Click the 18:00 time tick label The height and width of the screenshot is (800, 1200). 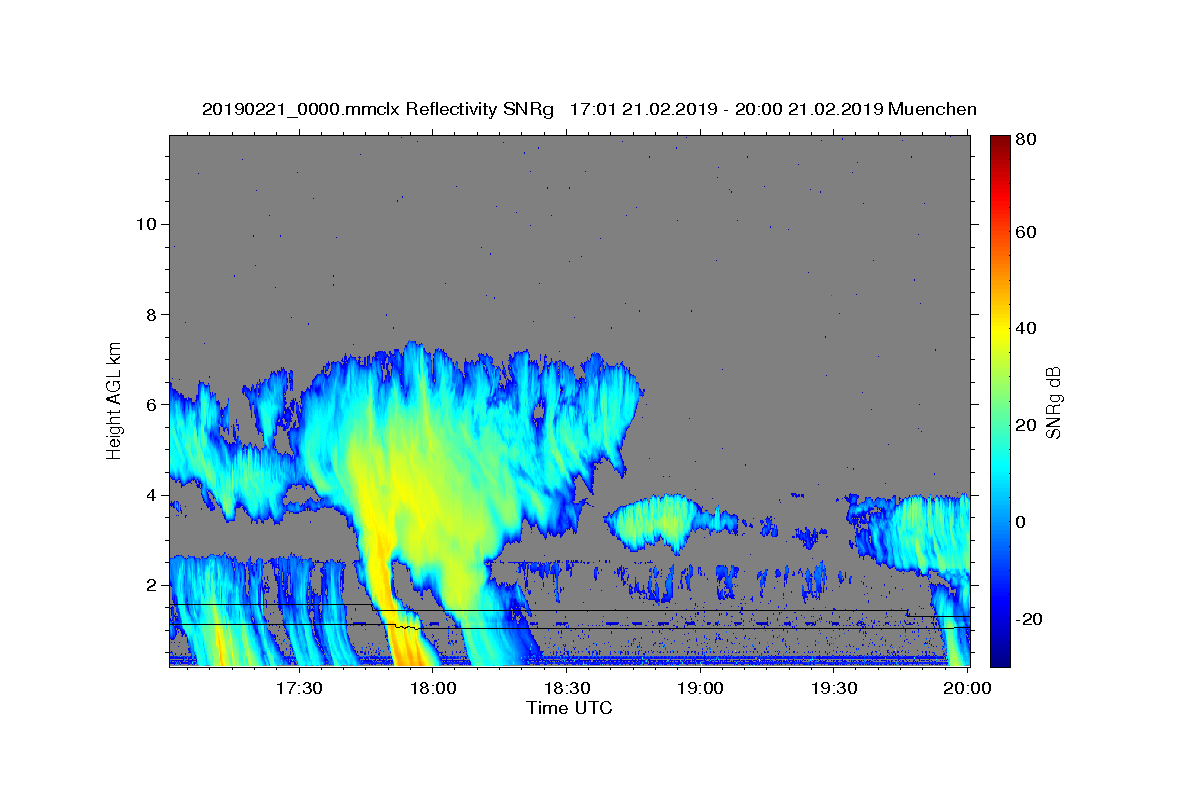point(433,688)
